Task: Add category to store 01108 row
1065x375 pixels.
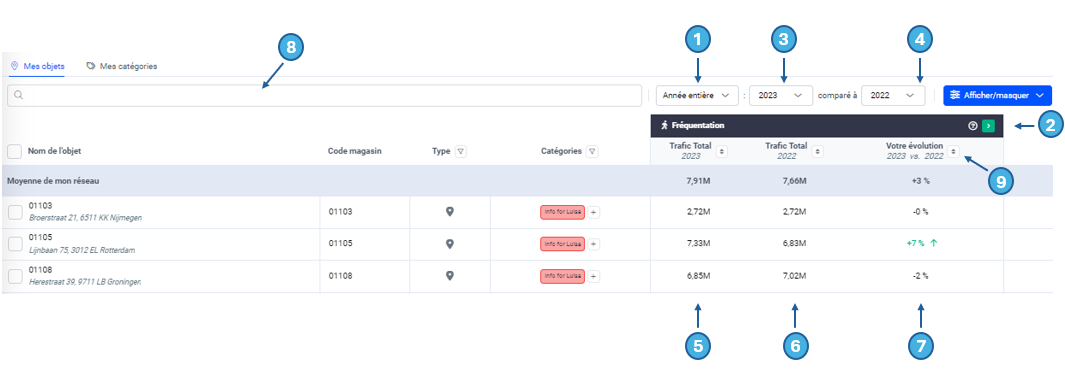Action: click(x=594, y=276)
